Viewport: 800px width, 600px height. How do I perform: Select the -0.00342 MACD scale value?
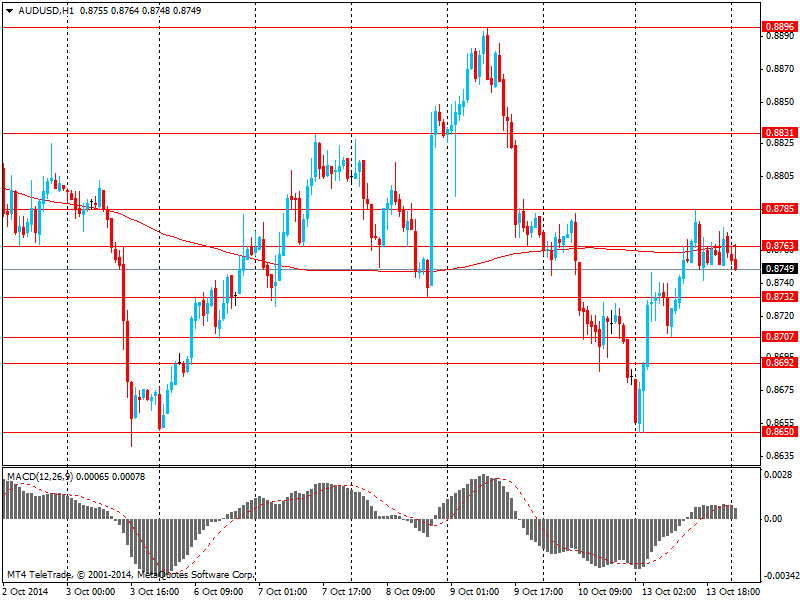[x=779, y=577]
